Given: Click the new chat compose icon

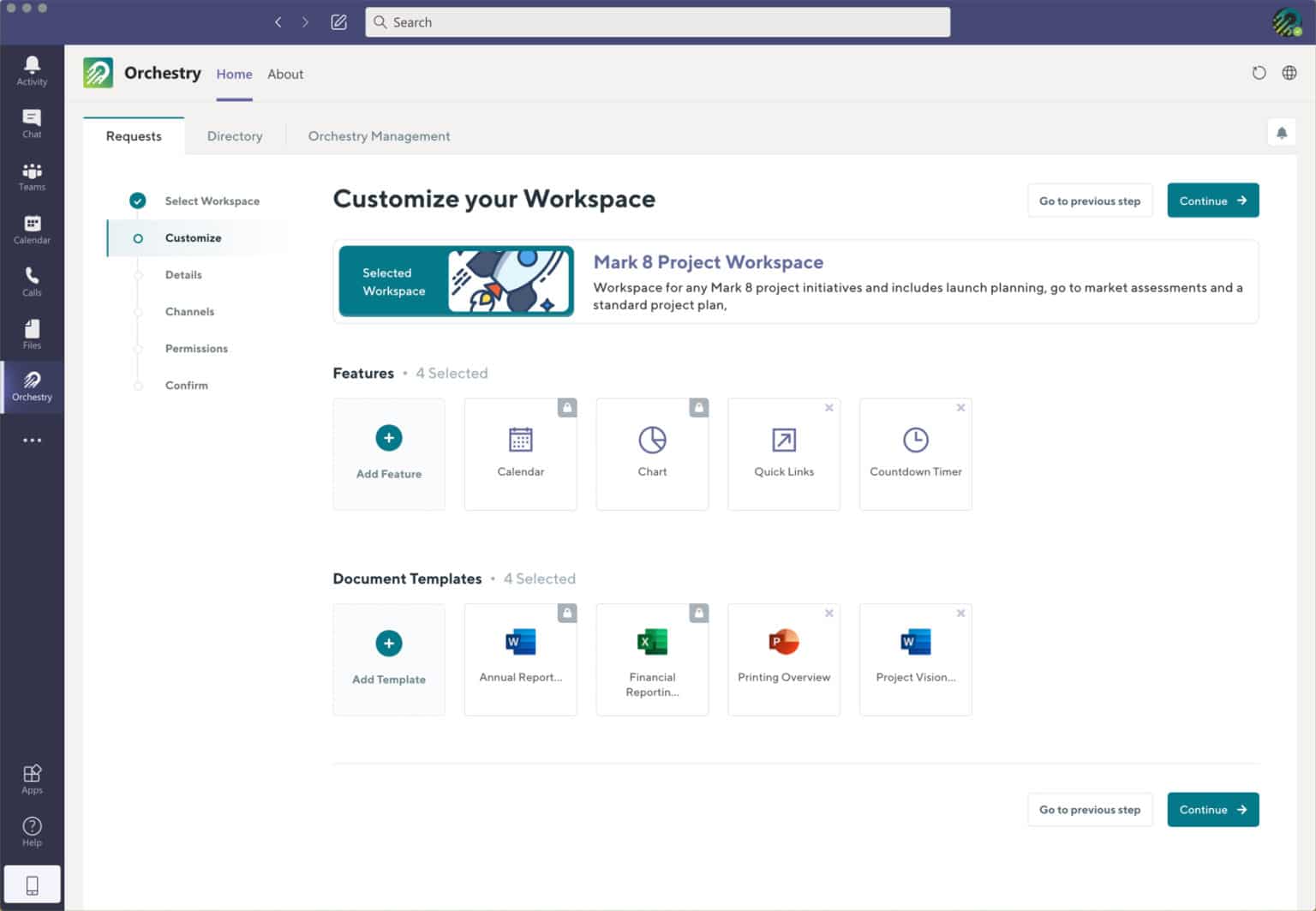Looking at the screenshot, I should 338,22.
